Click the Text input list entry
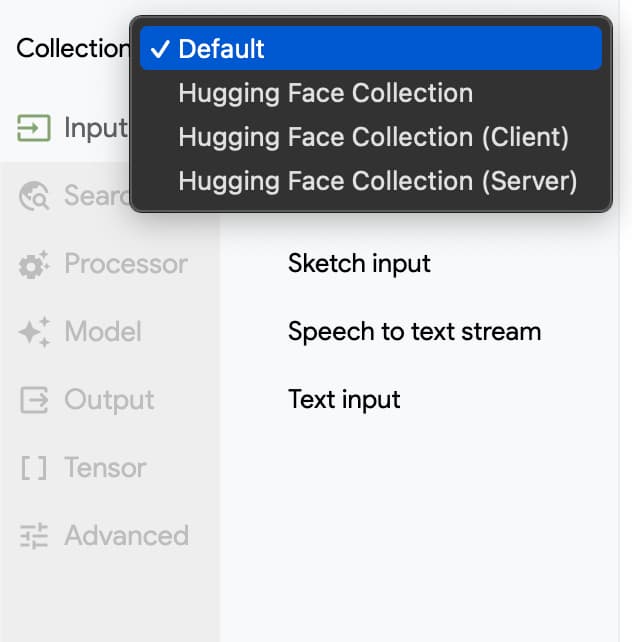 pos(344,400)
